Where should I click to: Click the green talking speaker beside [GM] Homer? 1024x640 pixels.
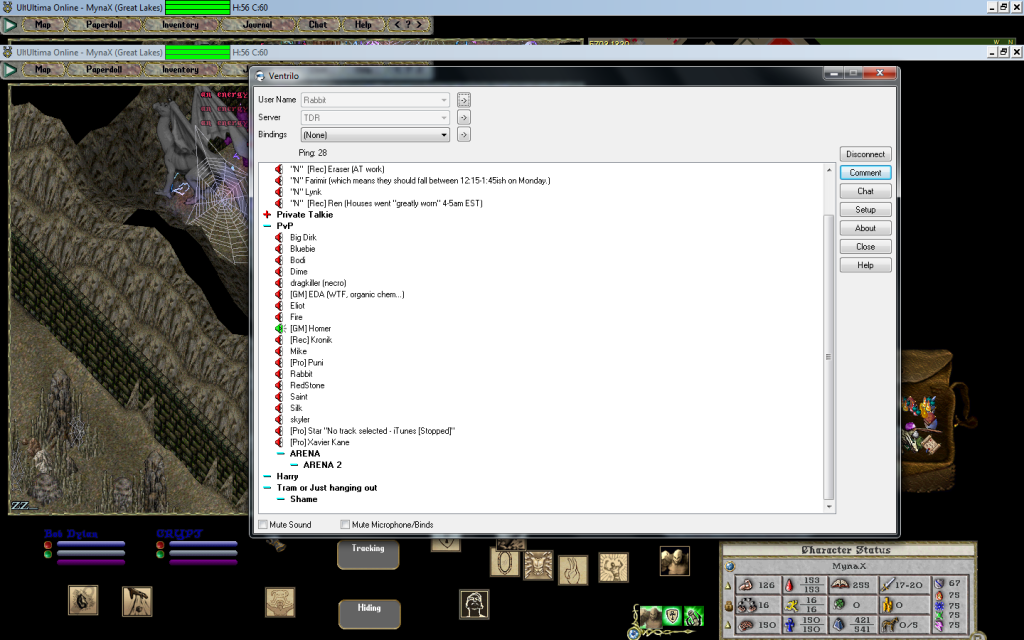[280, 328]
